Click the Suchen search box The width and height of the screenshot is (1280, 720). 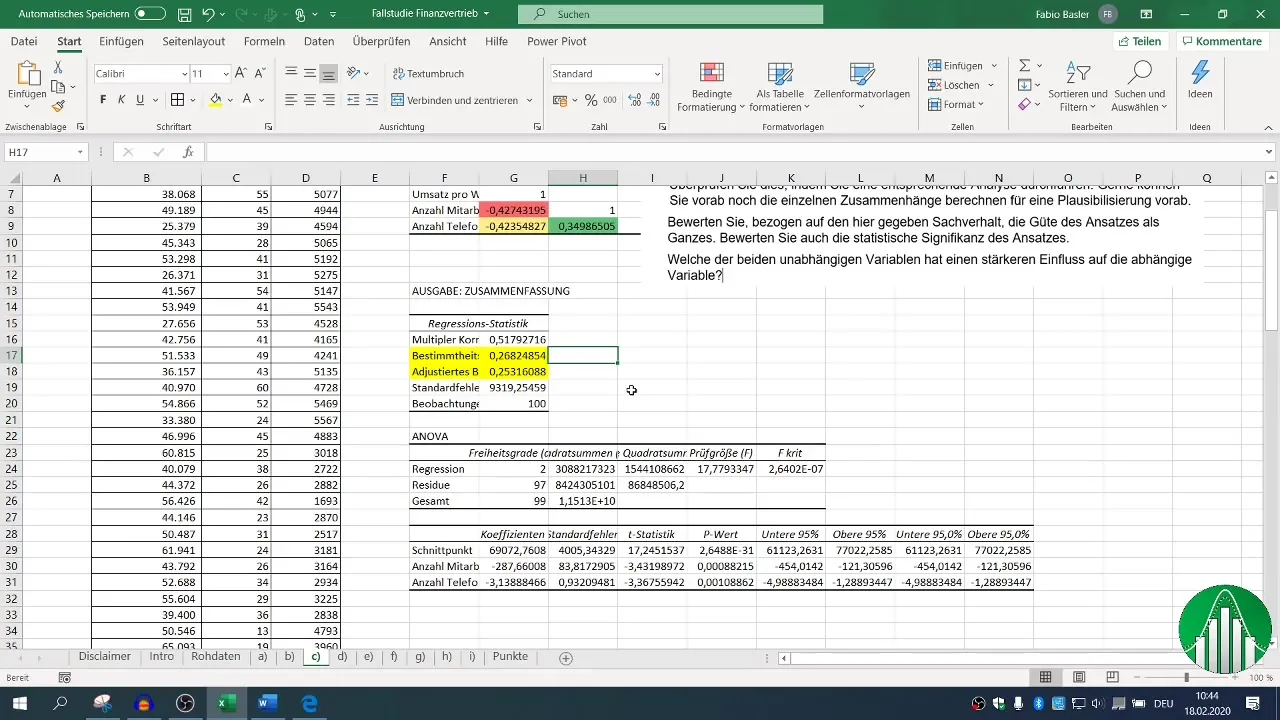670,14
